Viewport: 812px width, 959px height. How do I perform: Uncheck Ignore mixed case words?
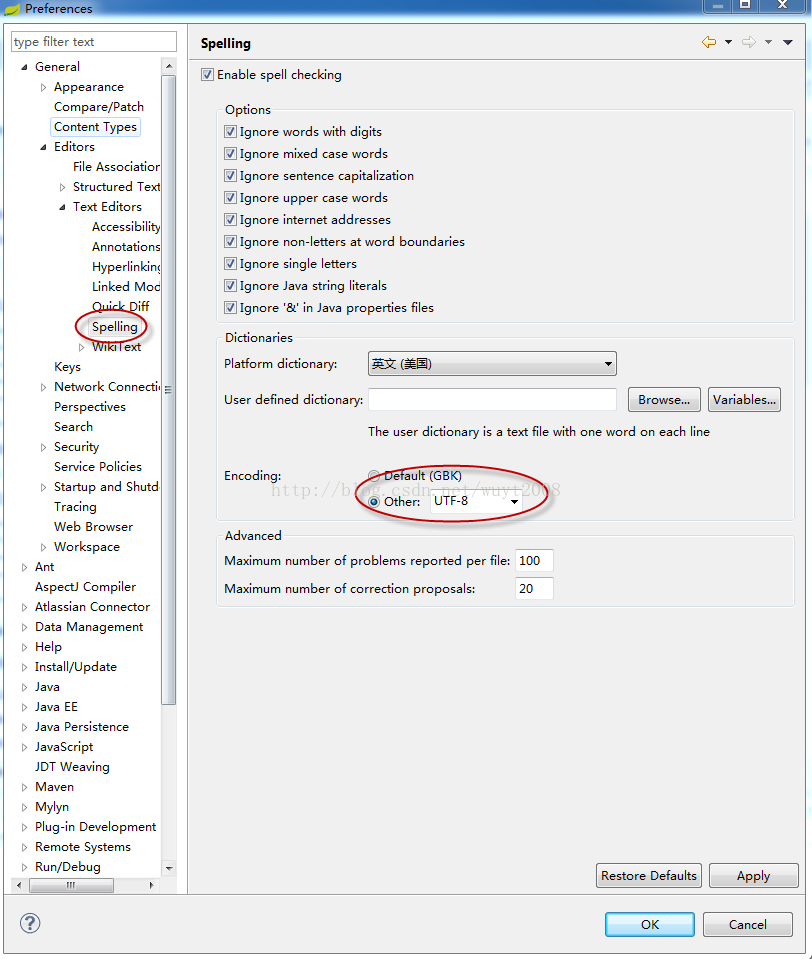(x=231, y=154)
